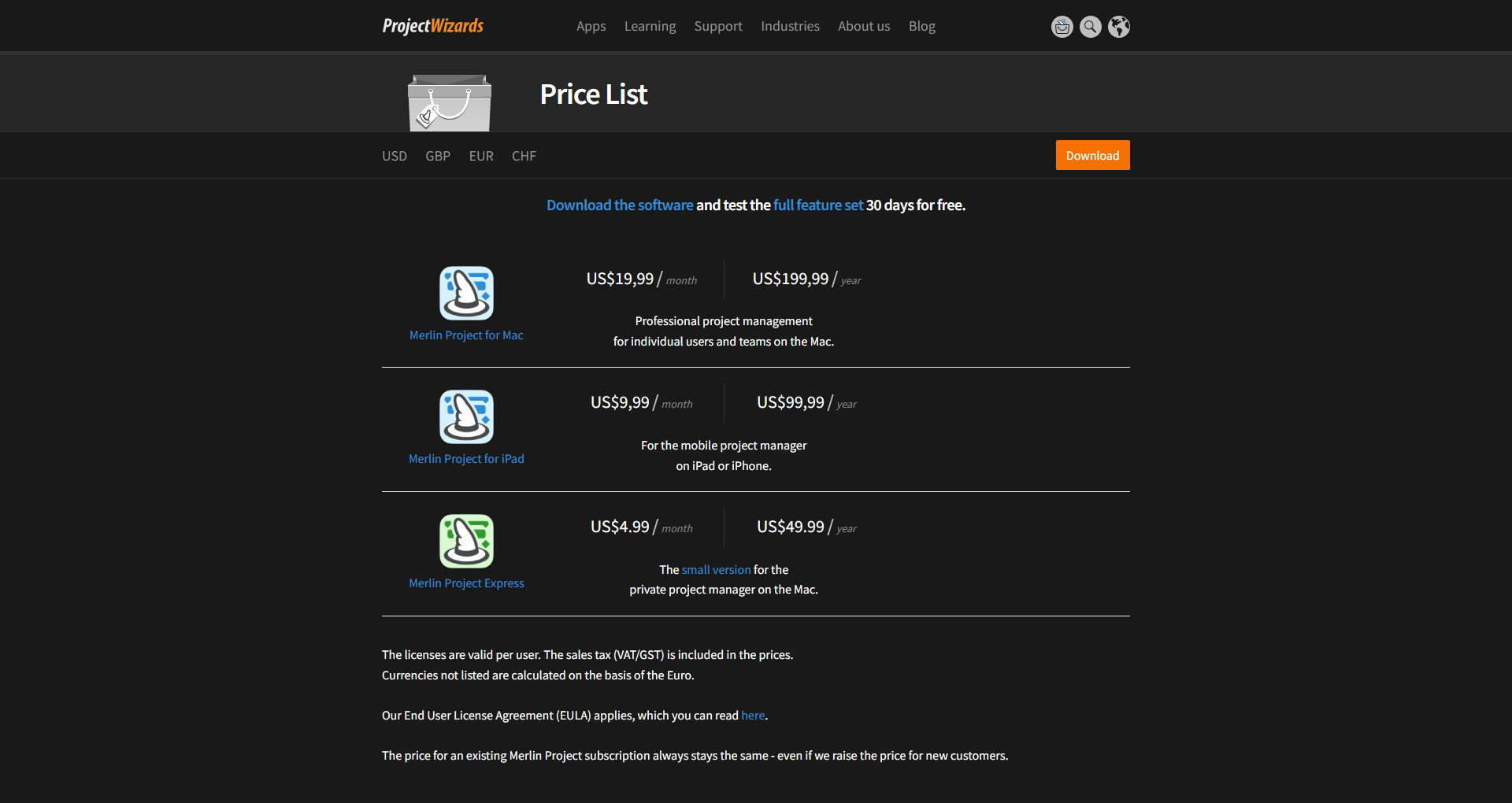
Task: Click the US$99,99 / year price
Action: click(807, 403)
